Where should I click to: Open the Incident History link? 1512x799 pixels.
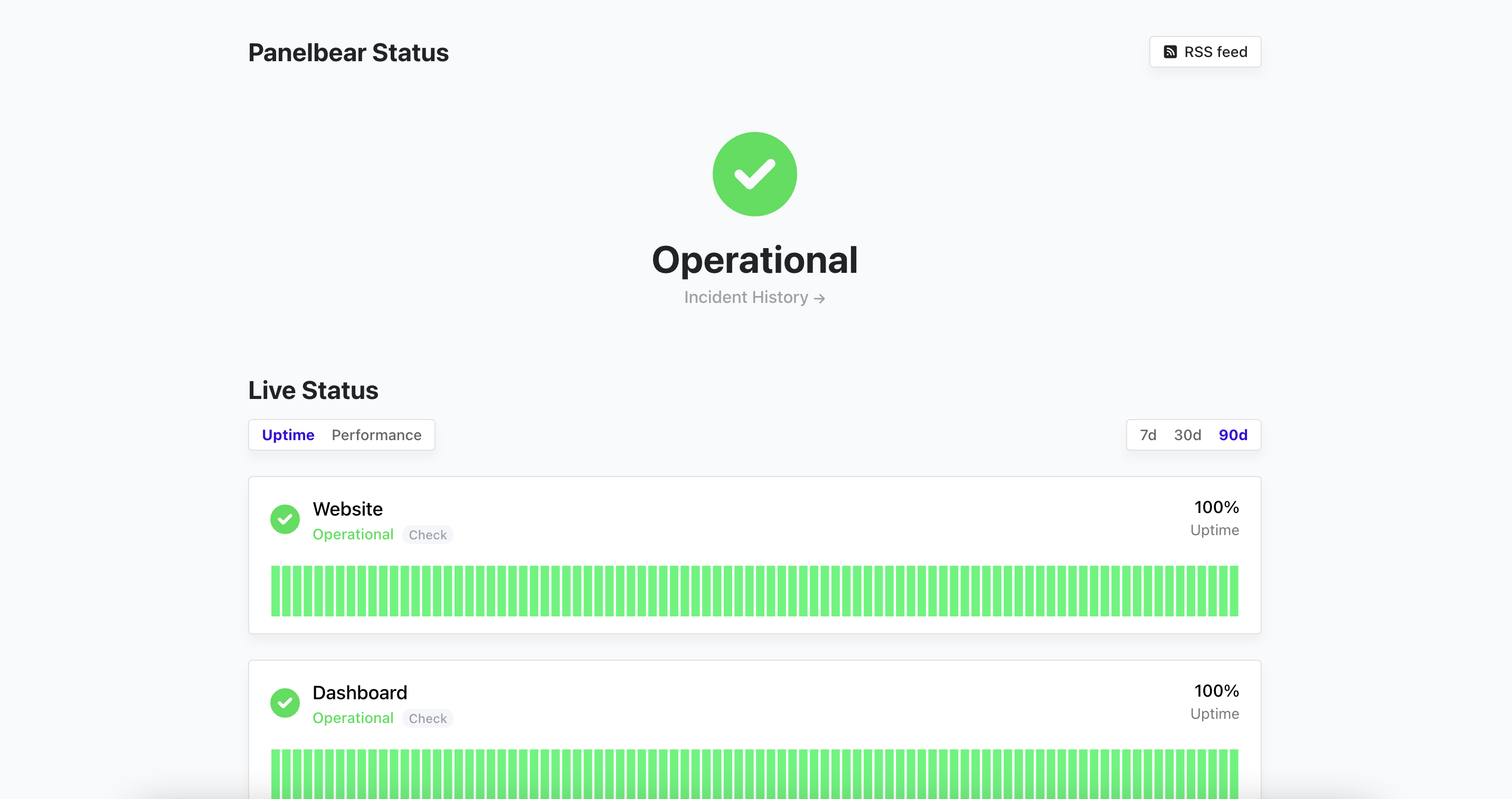click(x=754, y=298)
